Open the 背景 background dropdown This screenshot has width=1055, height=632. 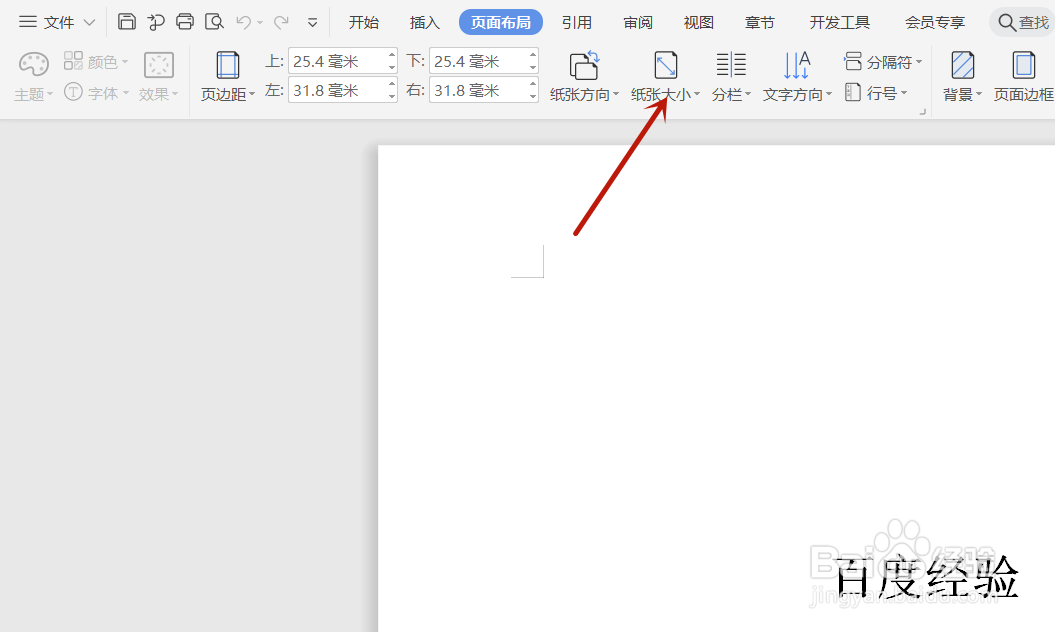coord(962,77)
